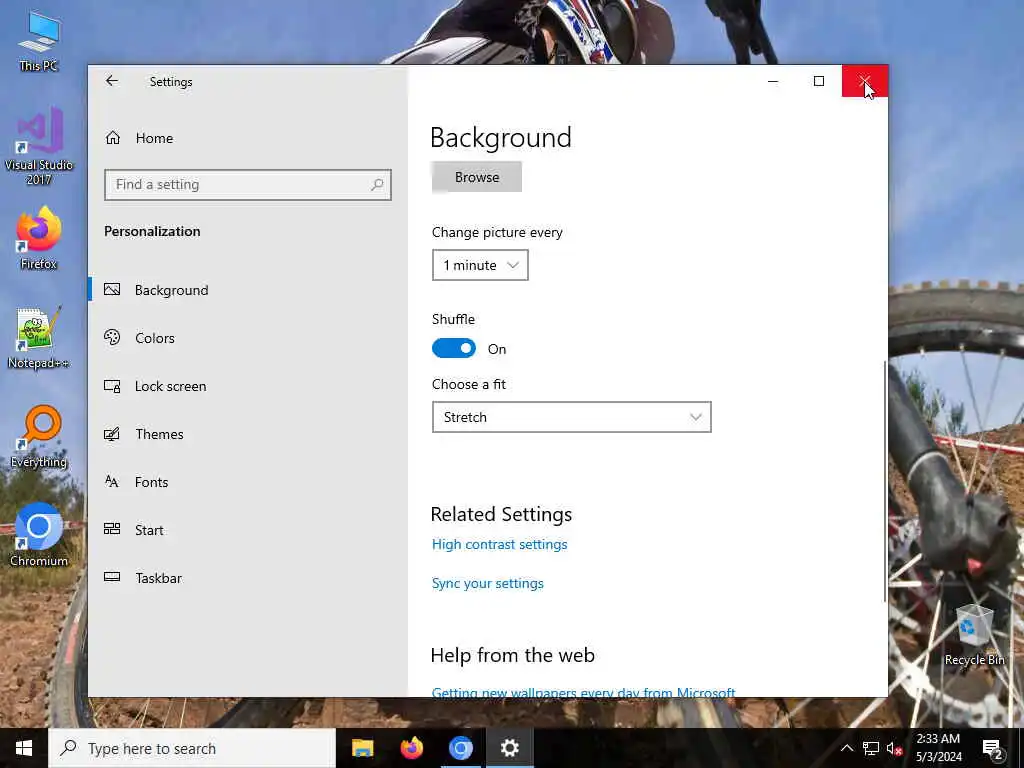Image resolution: width=1024 pixels, height=768 pixels.
Task: Open the Fonts page
Action: pyautogui.click(x=248, y=482)
